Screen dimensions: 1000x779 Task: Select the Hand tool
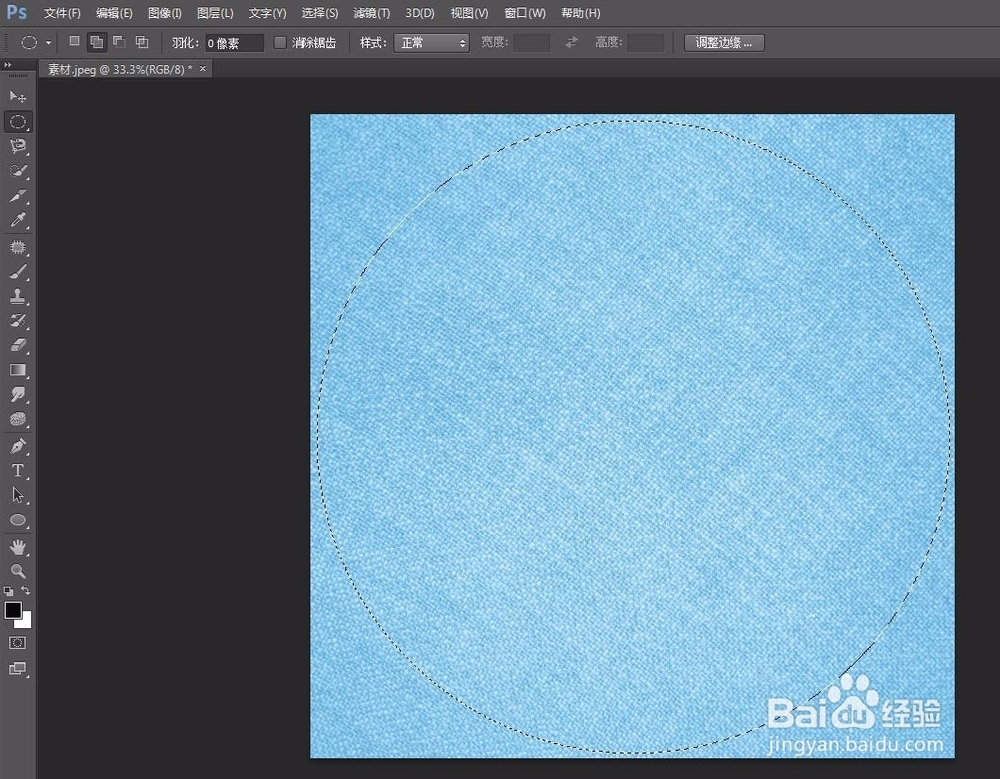coord(18,547)
